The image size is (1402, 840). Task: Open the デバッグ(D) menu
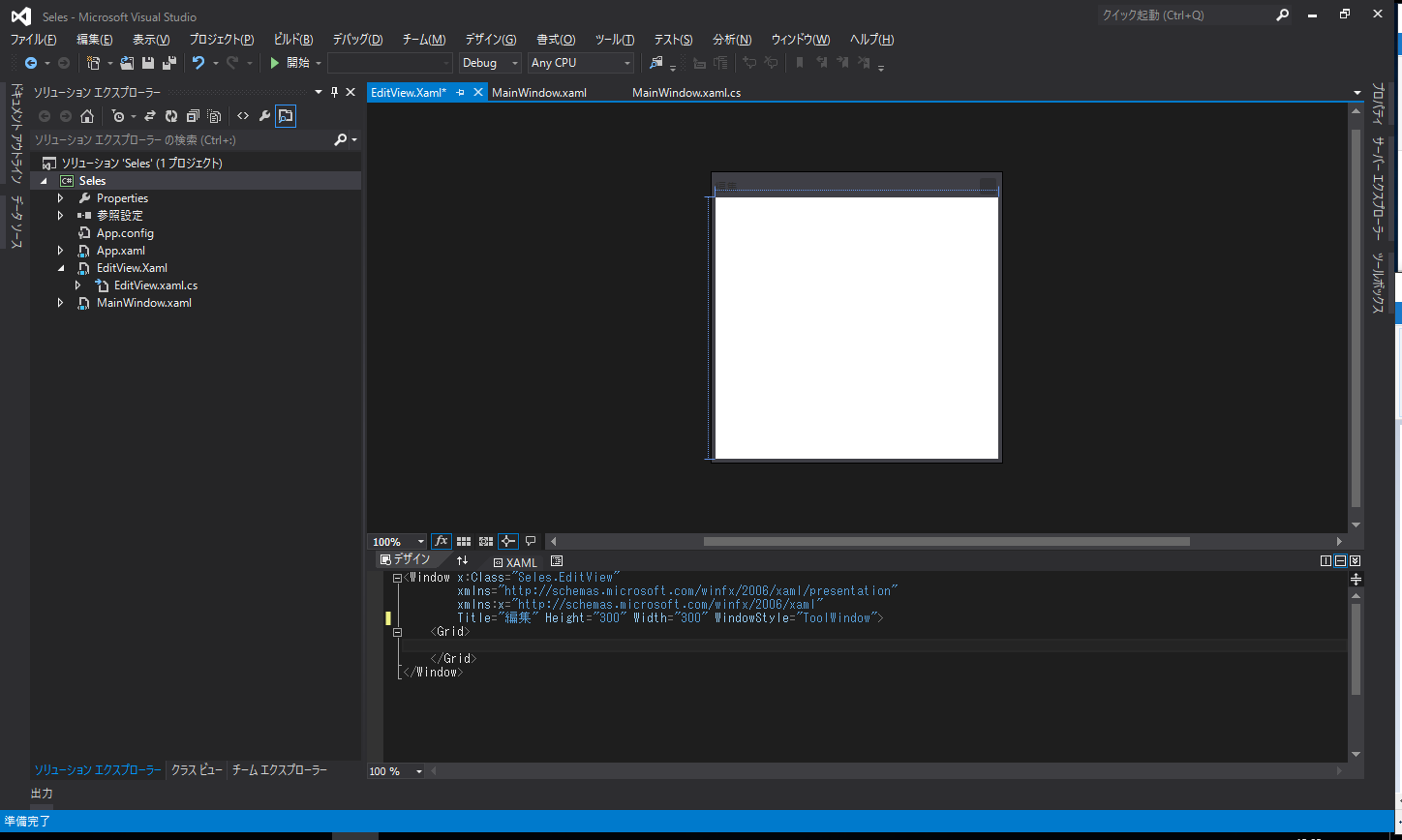pos(357,40)
